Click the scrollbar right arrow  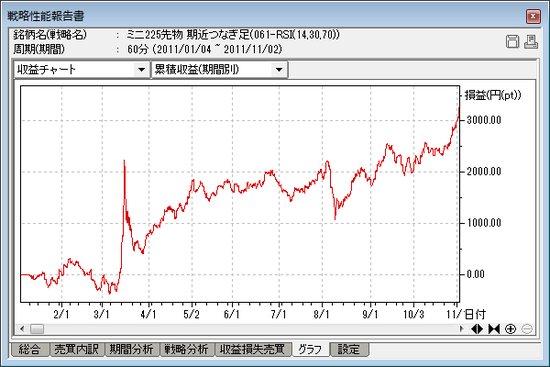click(x=461, y=329)
